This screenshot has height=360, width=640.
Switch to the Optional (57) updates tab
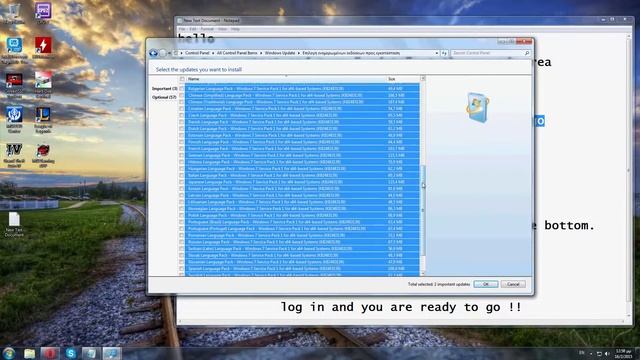[x=164, y=97]
